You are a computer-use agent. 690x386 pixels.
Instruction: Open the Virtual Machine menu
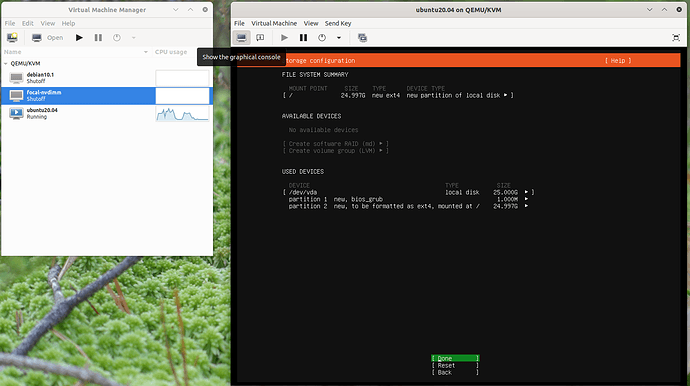click(274, 23)
